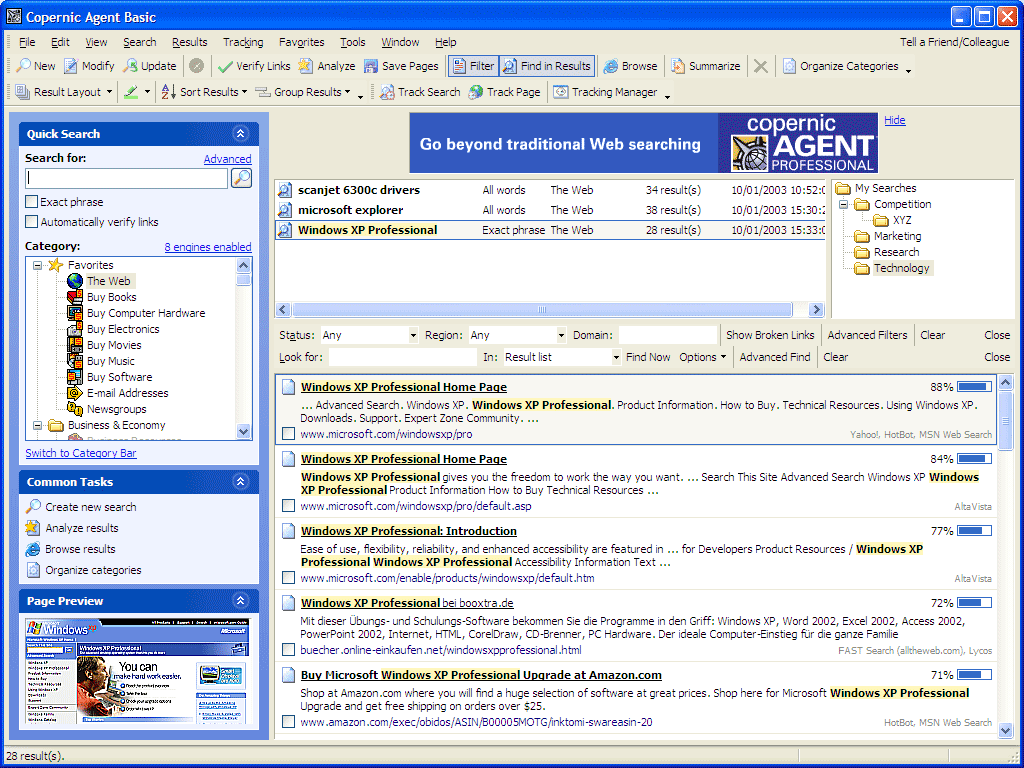Viewport: 1024px width, 768px height.
Task: Click the 8 engines enabled link
Action: click(x=208, y=247)
